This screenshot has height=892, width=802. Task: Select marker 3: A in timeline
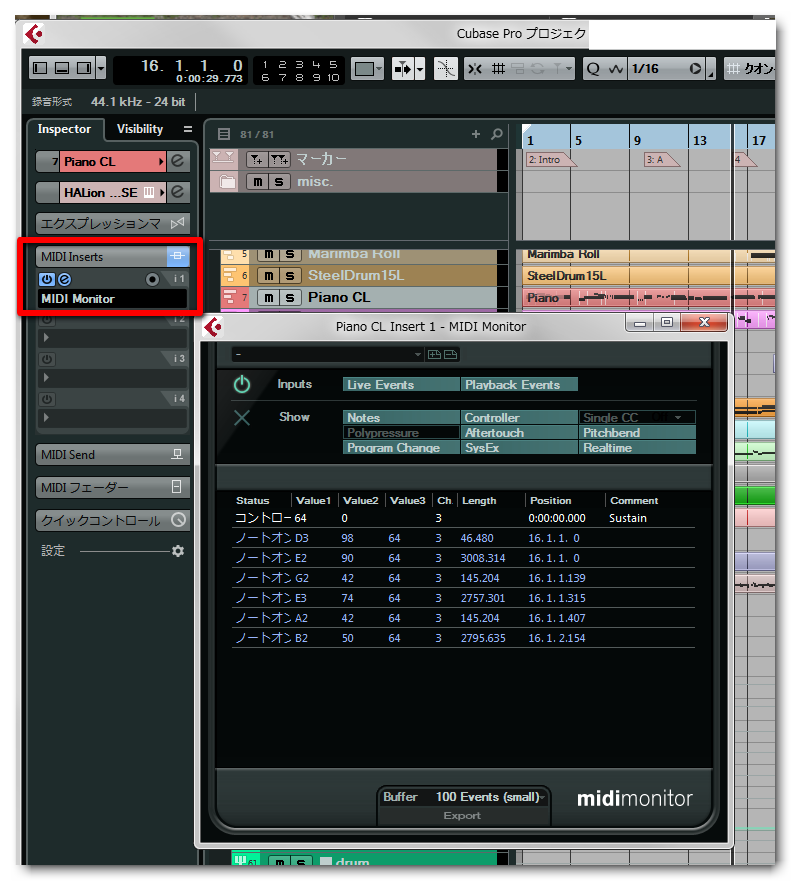pos(661,160)
